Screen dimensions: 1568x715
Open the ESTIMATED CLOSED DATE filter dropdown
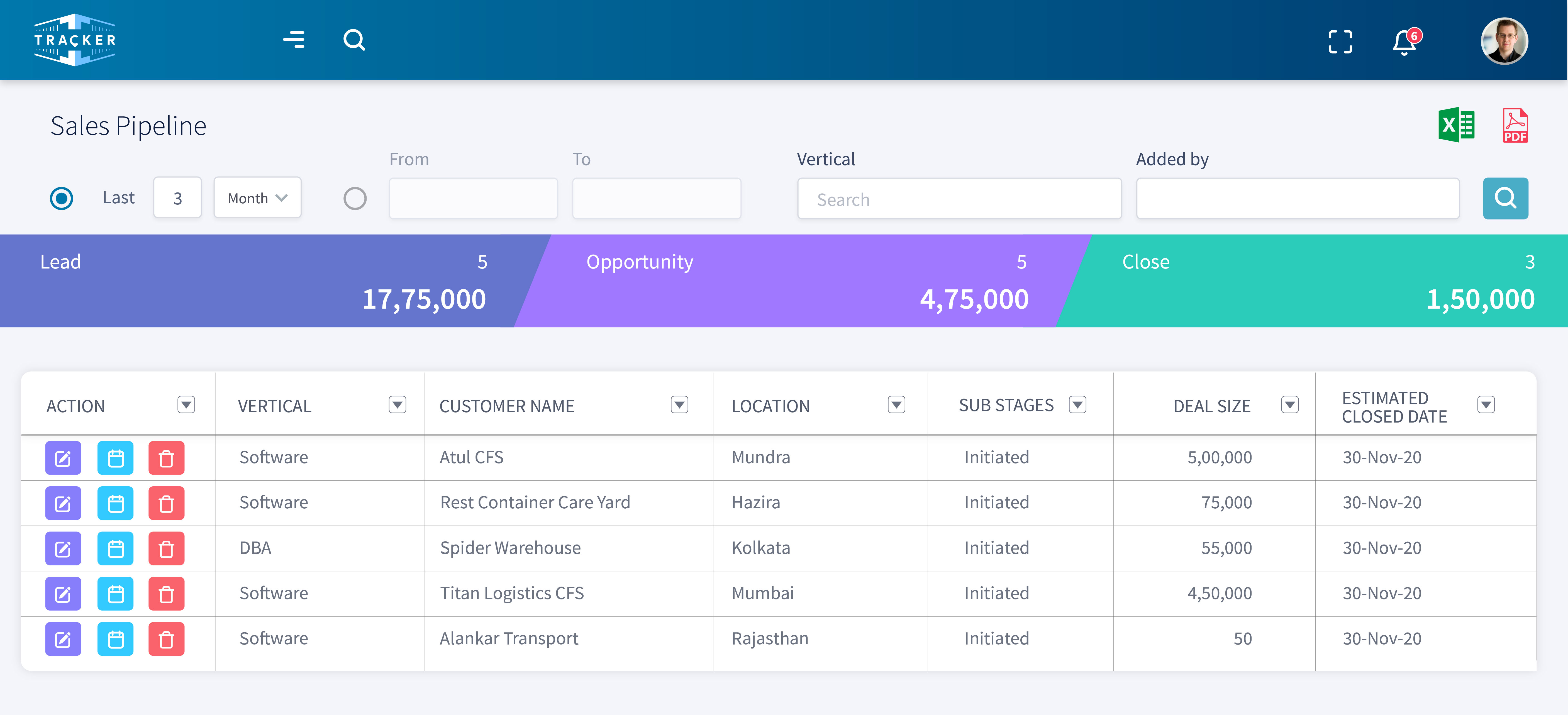(1486, 405)
